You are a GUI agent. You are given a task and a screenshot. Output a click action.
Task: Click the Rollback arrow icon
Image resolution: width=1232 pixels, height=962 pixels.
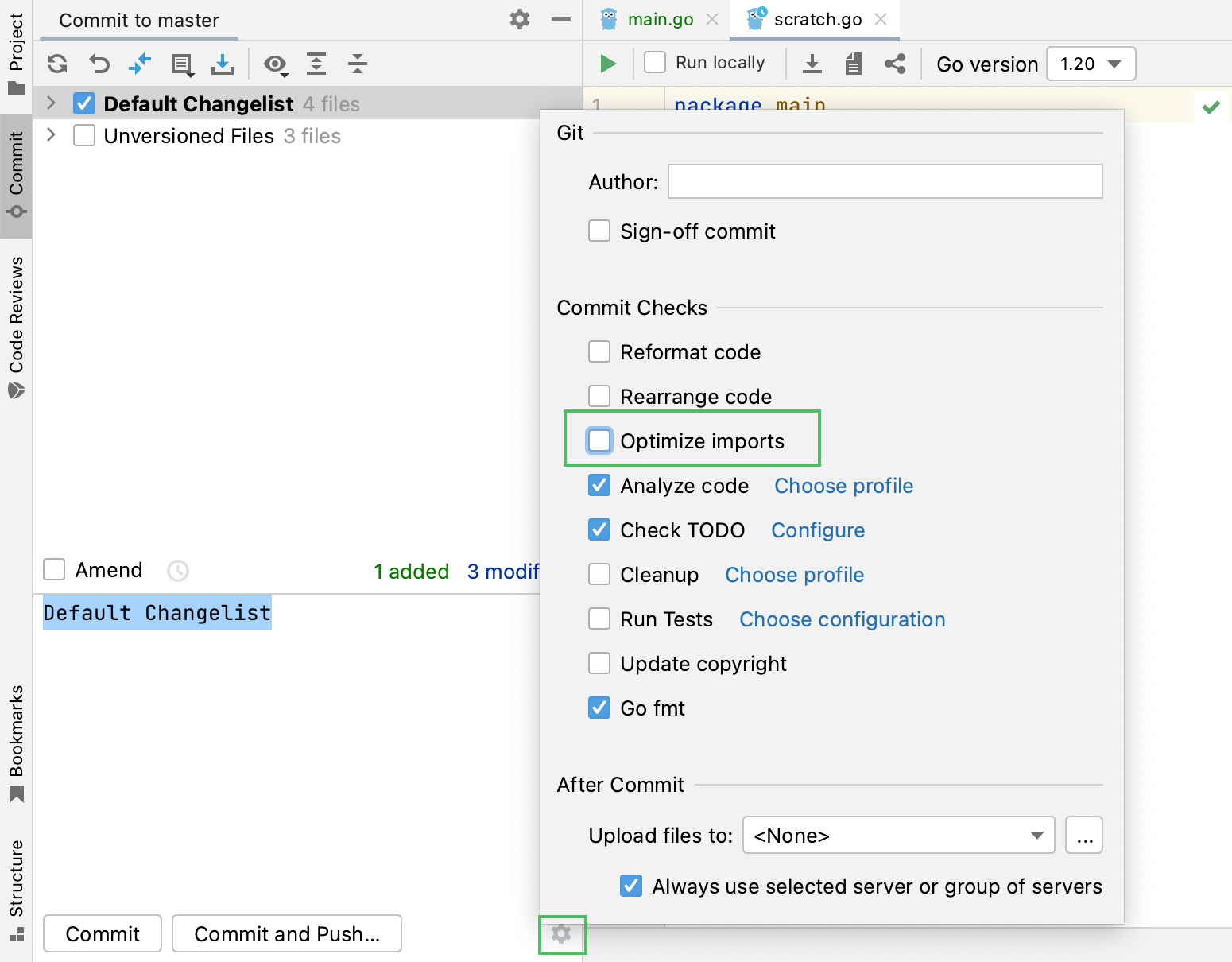pos(99,64)
